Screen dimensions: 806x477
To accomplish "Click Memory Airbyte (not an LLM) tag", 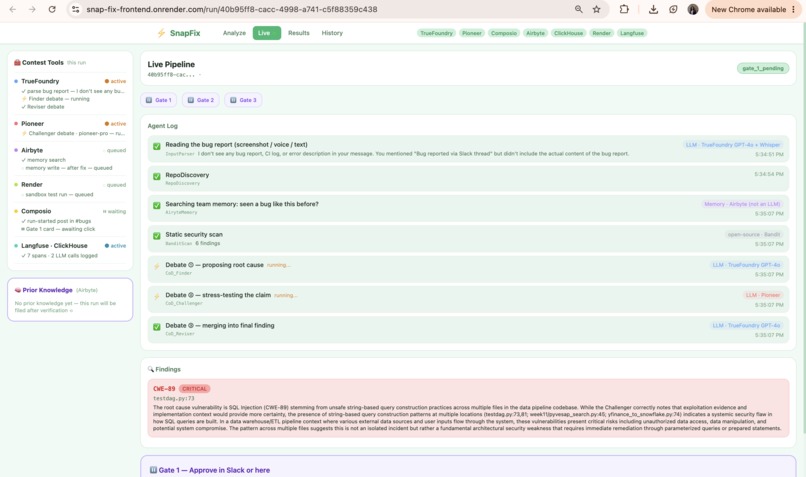I will click(x=742, y=204).
